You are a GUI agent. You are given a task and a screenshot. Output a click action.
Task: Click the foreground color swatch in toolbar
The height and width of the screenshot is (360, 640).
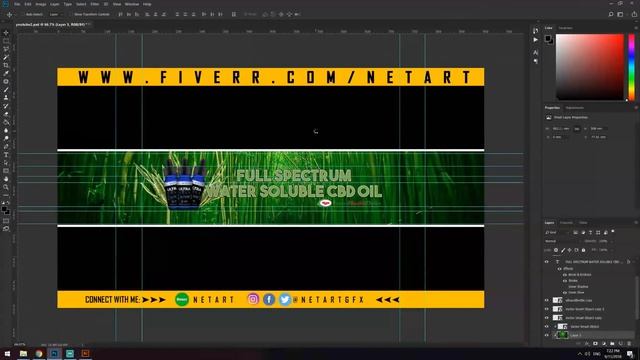click(x=4, y=209)
